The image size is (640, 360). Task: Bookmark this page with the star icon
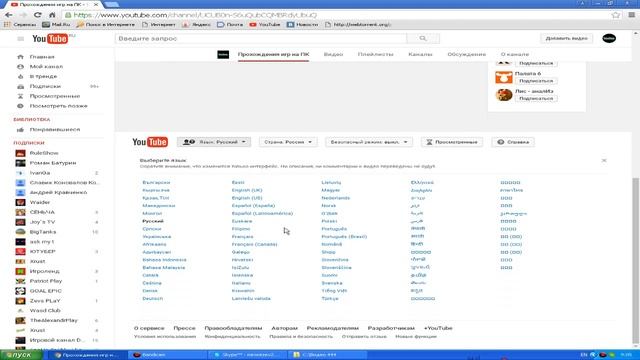pyautogui.click(x=616, y=15)
